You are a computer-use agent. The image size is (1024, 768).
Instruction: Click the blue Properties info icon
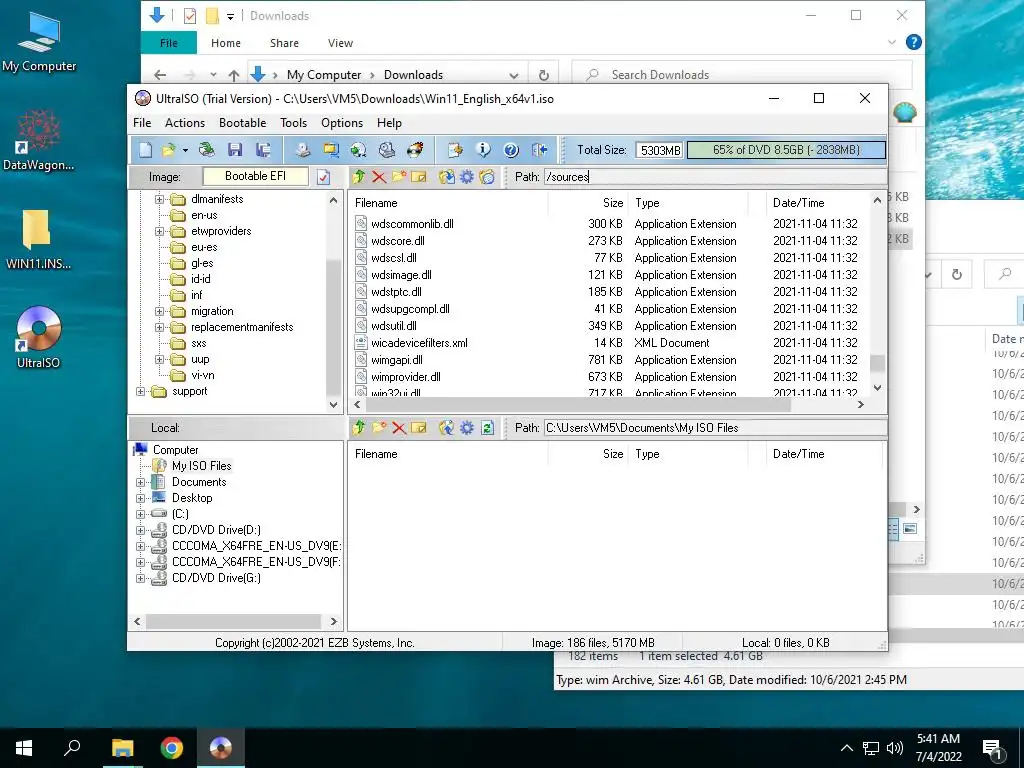(483, 150)
